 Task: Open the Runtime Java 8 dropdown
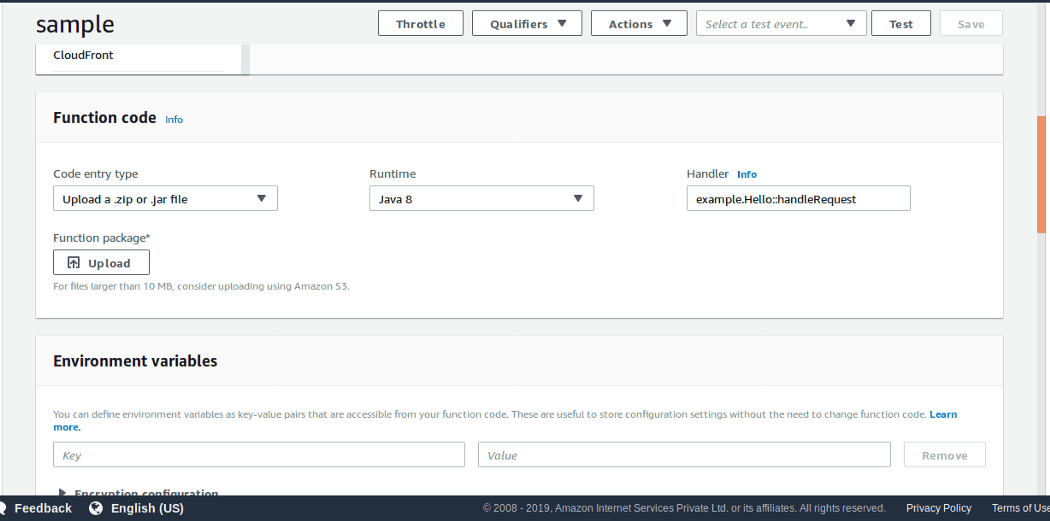pos(481,199)
